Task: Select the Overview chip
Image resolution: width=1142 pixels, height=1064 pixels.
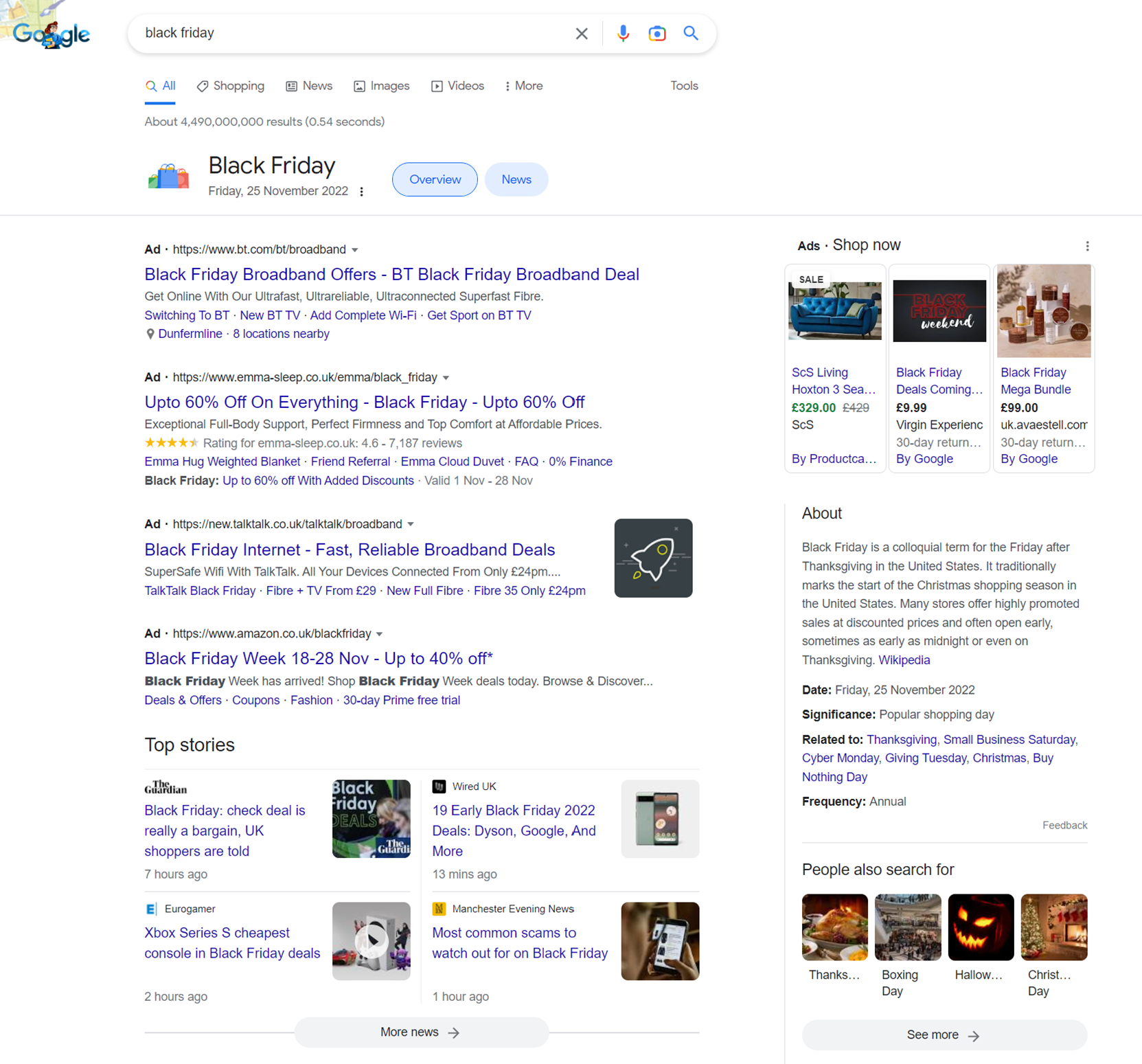Action: (435, 179)
